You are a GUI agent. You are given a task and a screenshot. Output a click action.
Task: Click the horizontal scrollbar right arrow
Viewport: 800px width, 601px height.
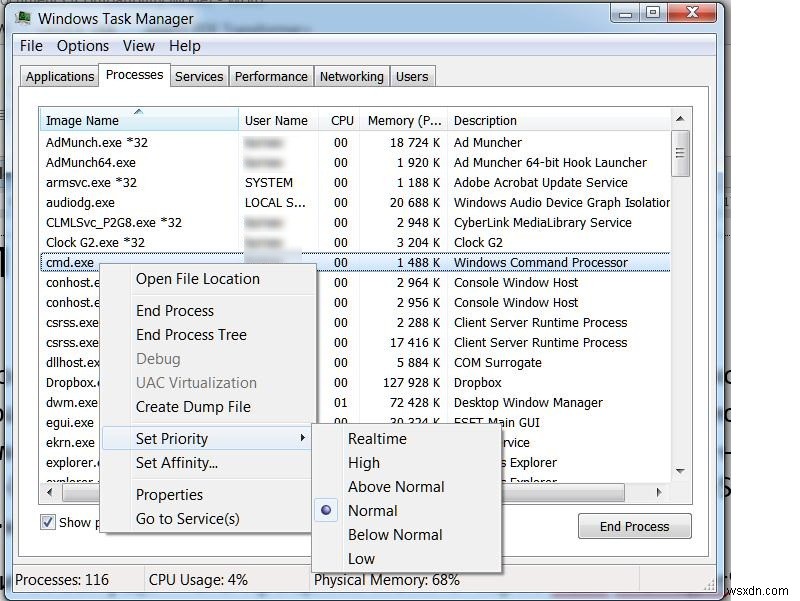coord(659,492)
